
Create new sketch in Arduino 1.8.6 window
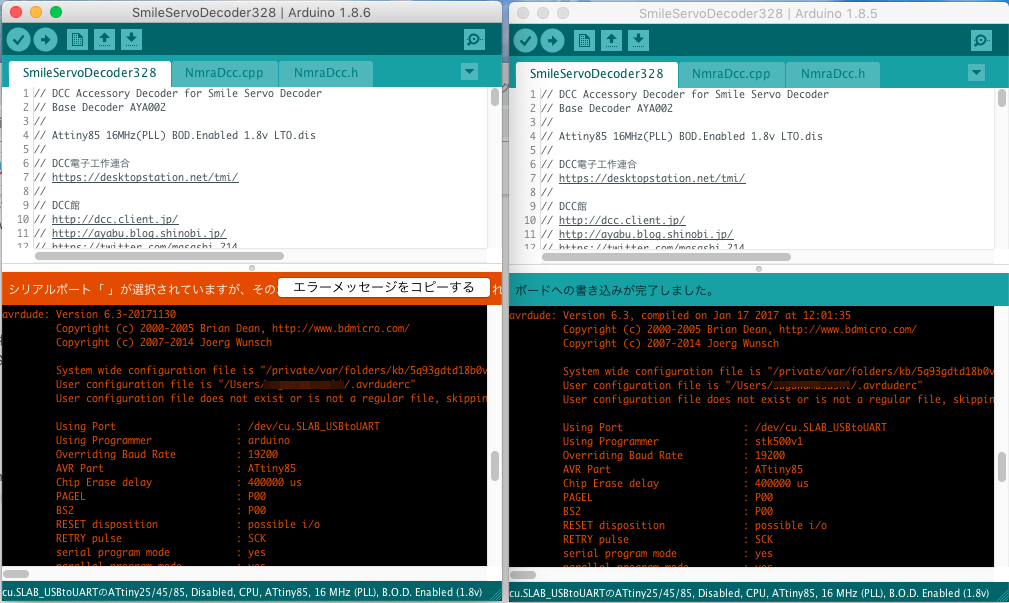click(x=77, y=40)
